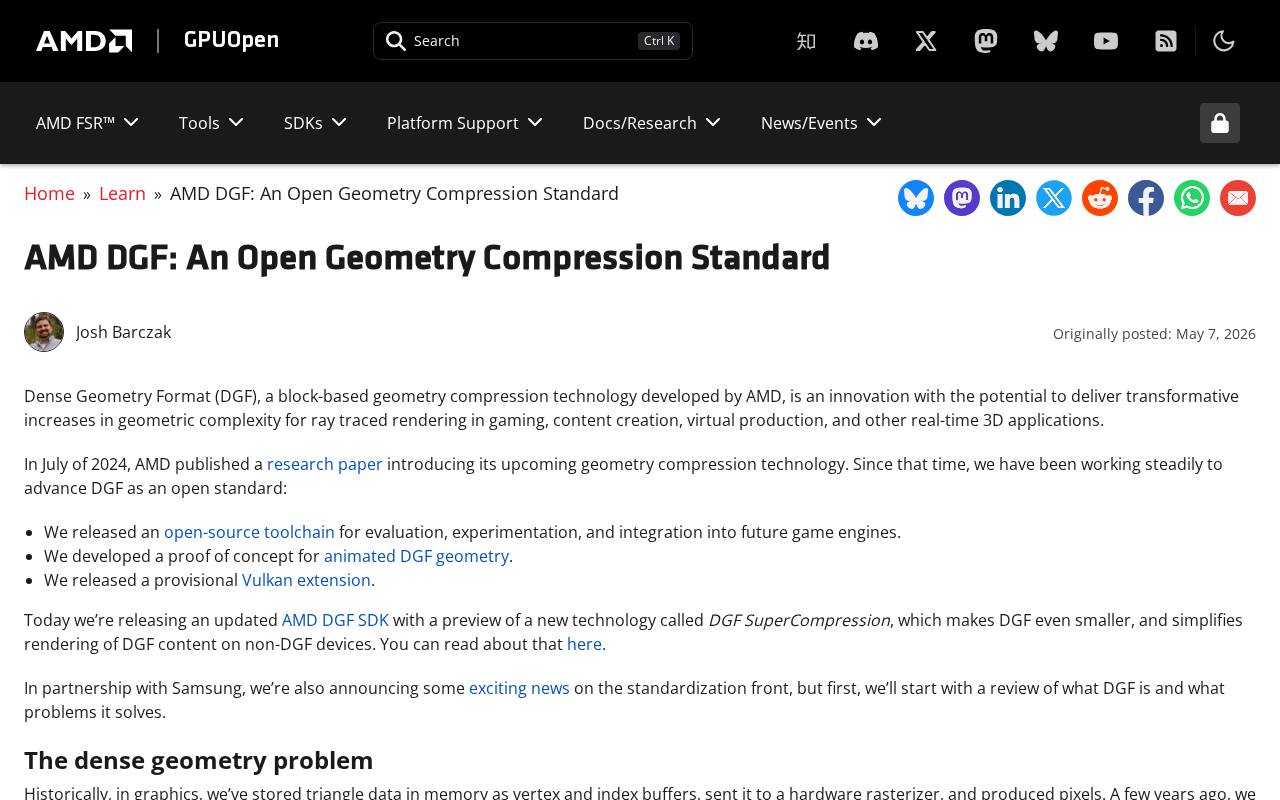1280x800 pixels.
Task: Open the AMD DGF SDK link
Action: click(x=335, y=620)
